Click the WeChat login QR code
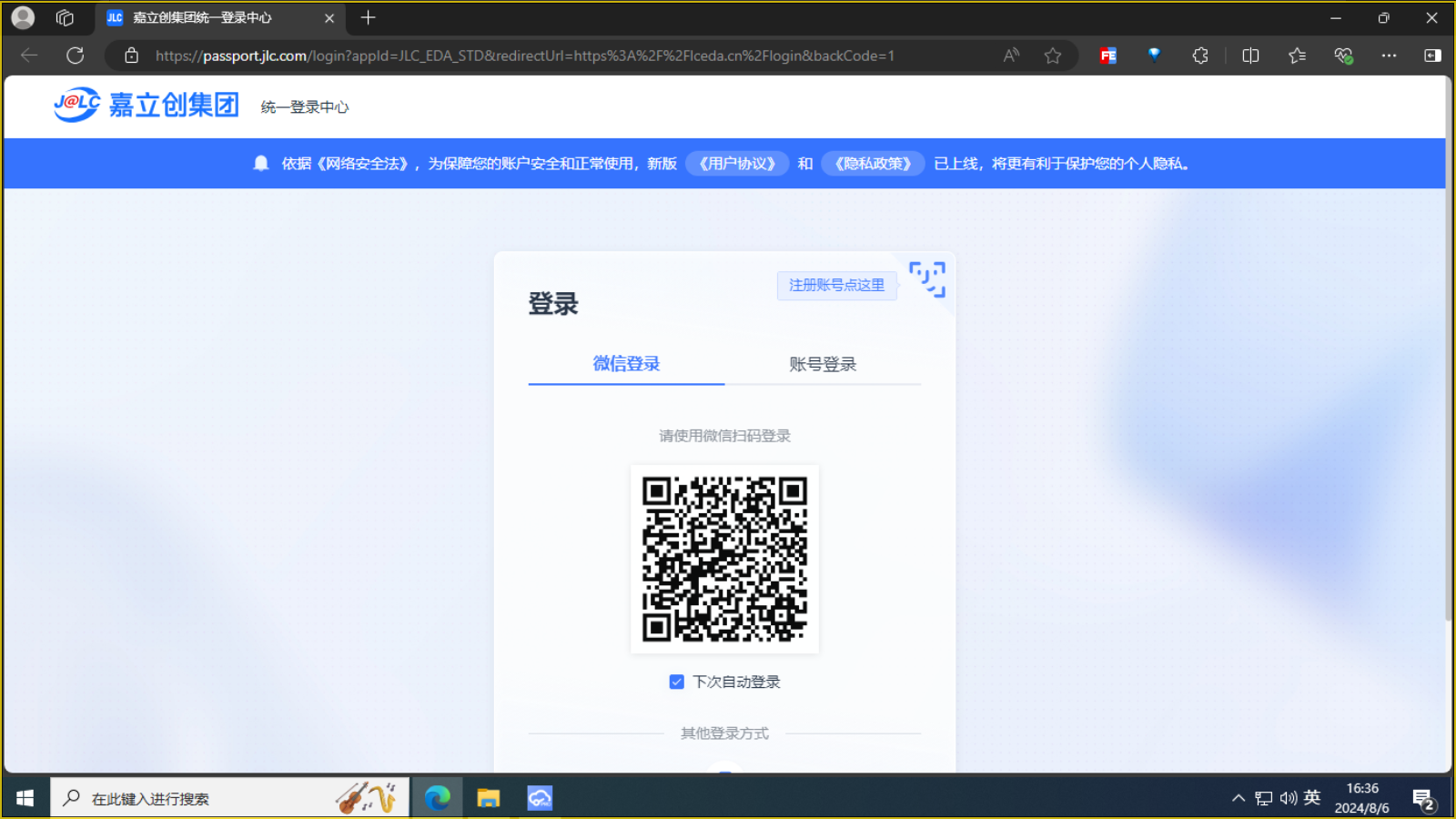Viewport: 1456px width, 819px height. tap(724, 559)
